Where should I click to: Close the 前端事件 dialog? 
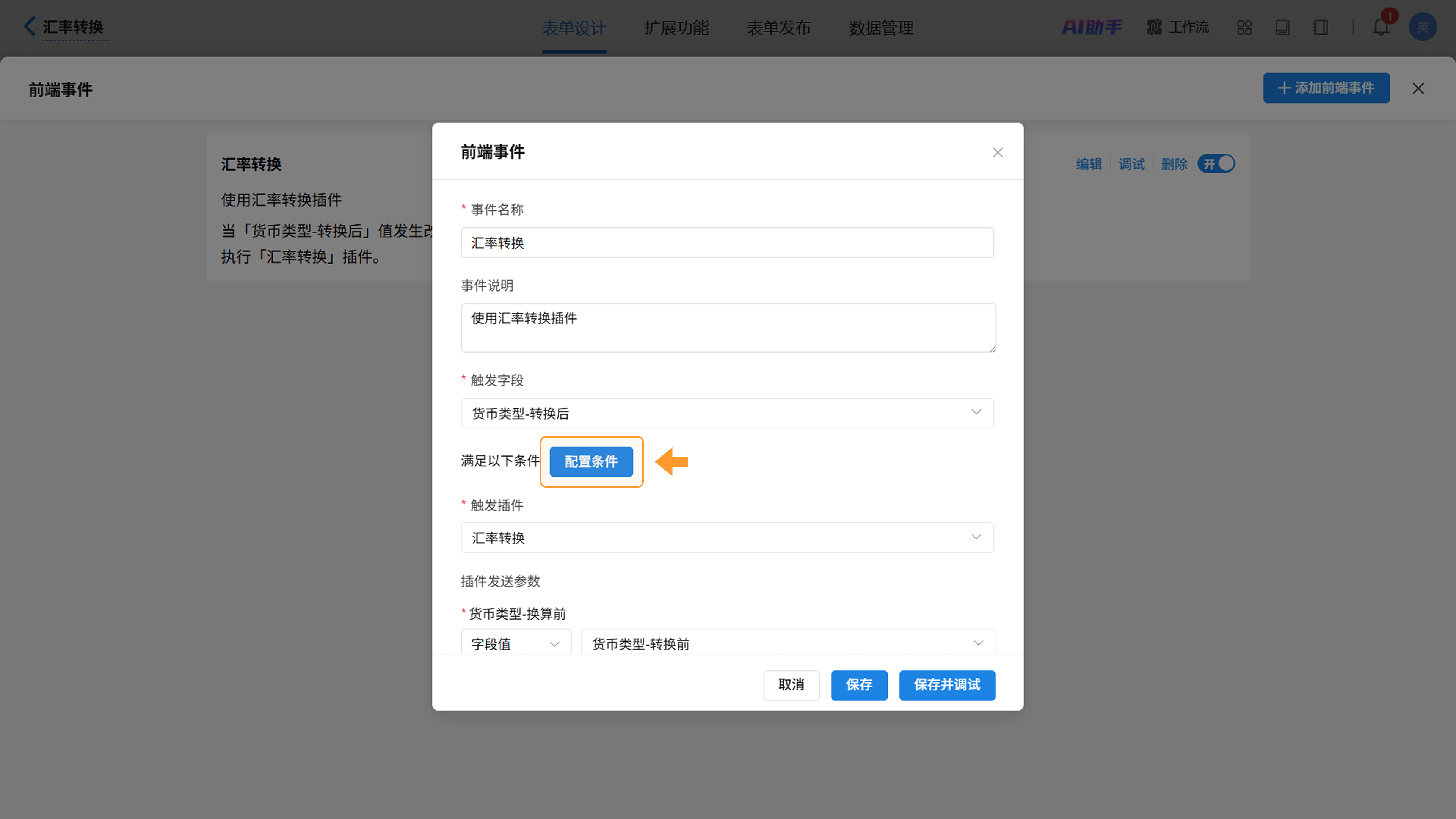(x=997, y=152)
